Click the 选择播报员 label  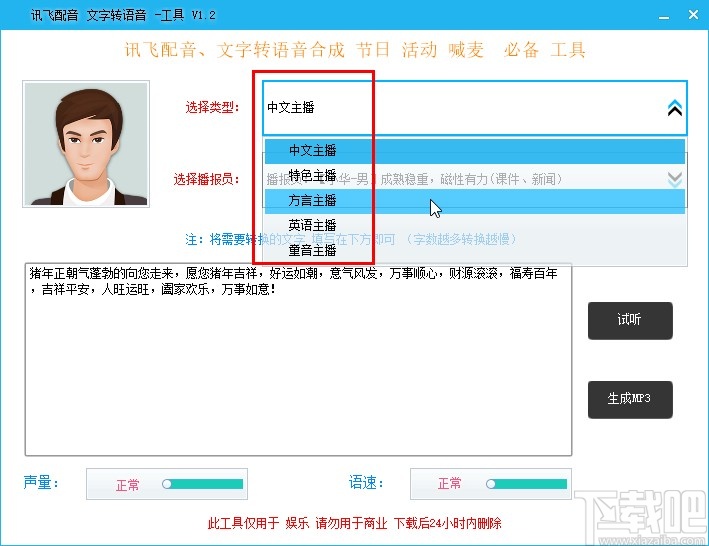207,179
